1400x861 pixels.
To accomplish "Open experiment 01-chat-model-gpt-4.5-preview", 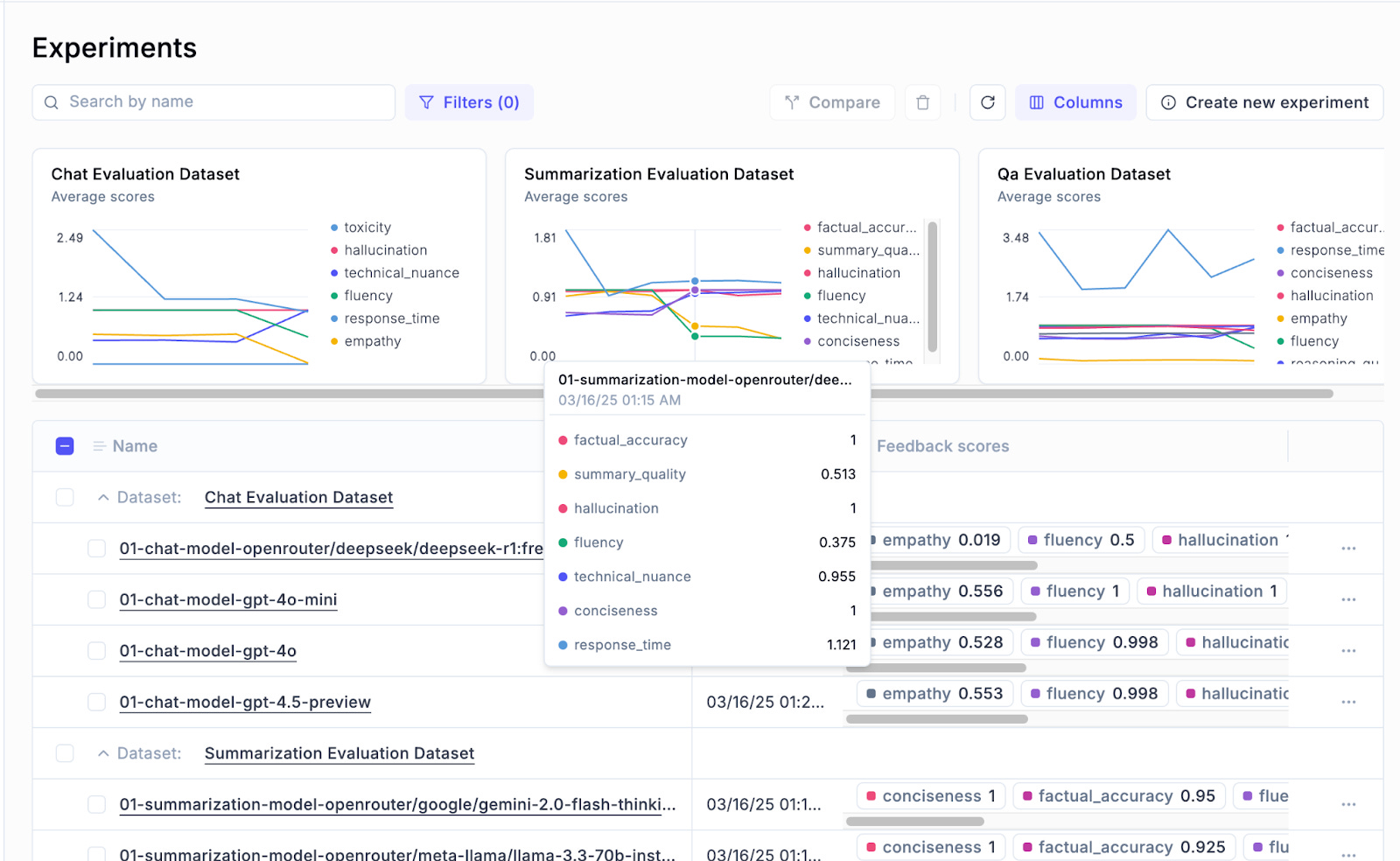I will 245,702.
